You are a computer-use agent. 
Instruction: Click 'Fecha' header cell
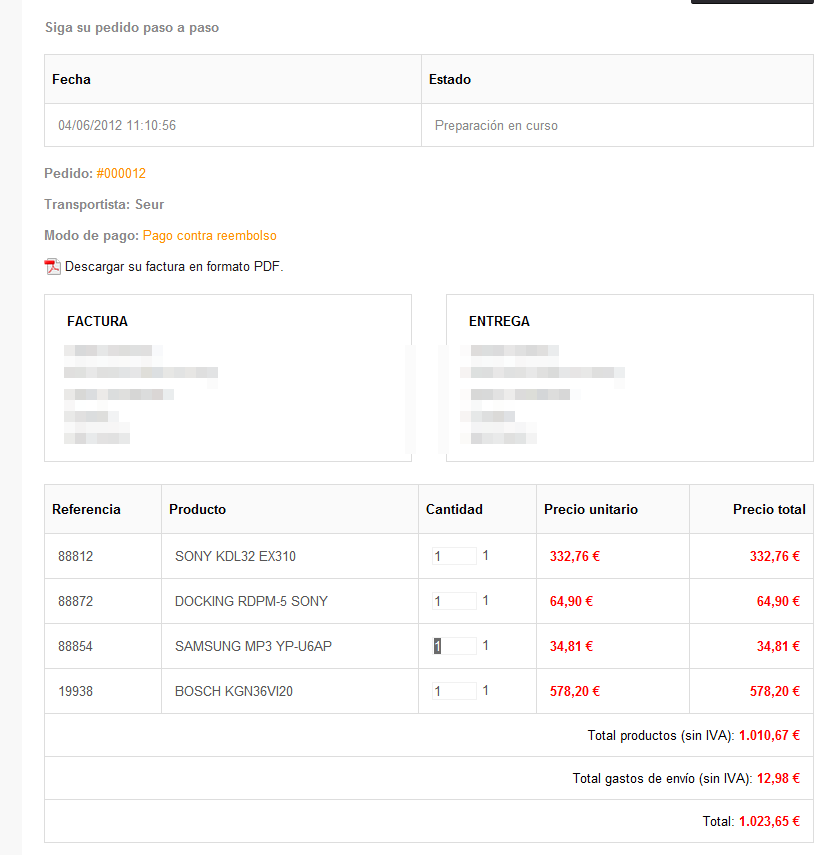(233, 79)
